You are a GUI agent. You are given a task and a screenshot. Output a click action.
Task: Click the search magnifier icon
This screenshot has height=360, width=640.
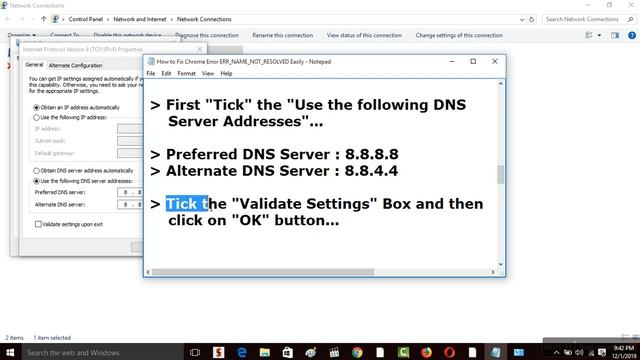631,19
